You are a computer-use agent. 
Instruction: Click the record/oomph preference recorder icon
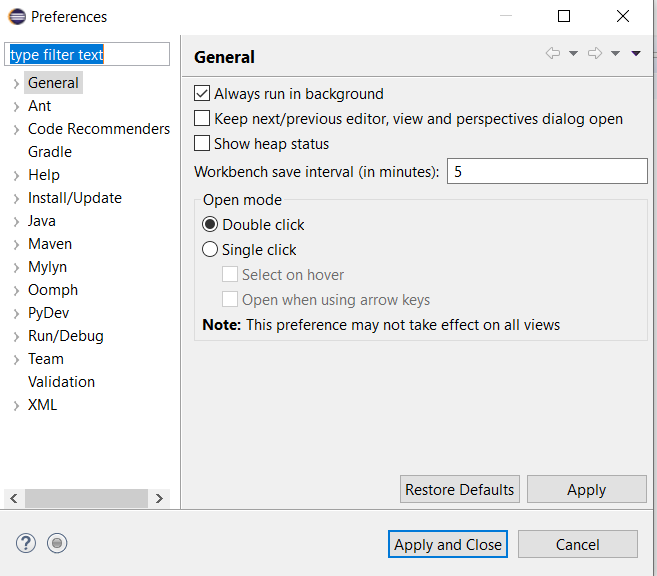tap(57, 543)
